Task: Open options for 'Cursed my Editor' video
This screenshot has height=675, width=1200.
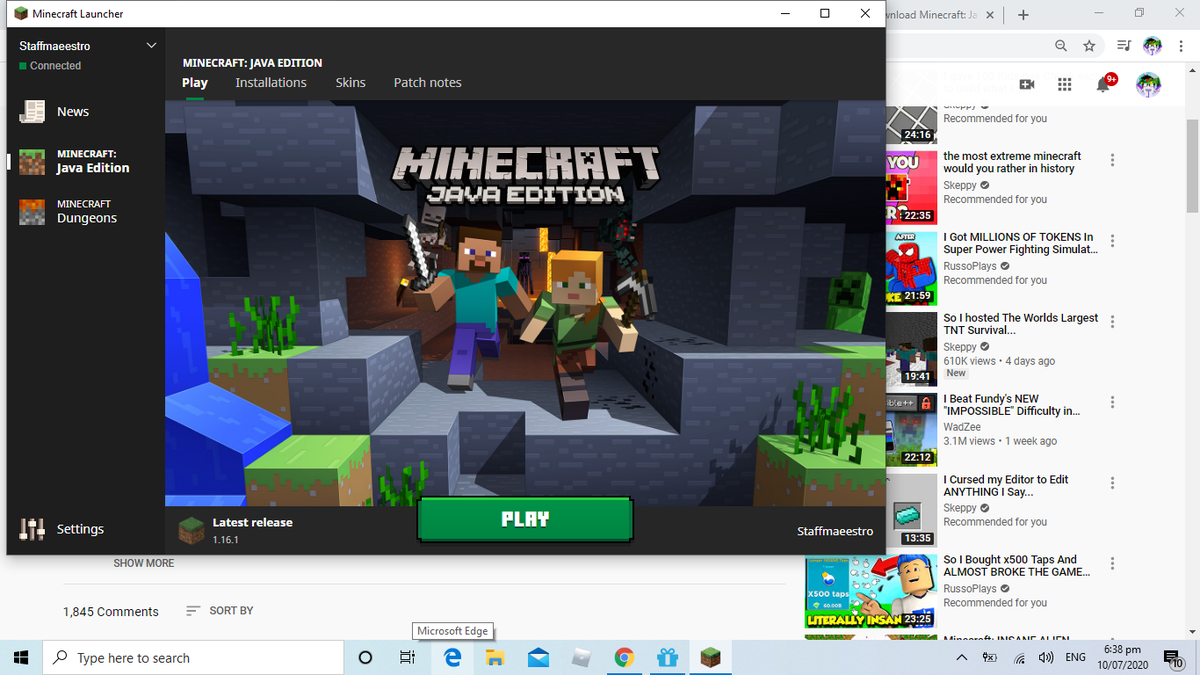Action: tap(1112, 483)
